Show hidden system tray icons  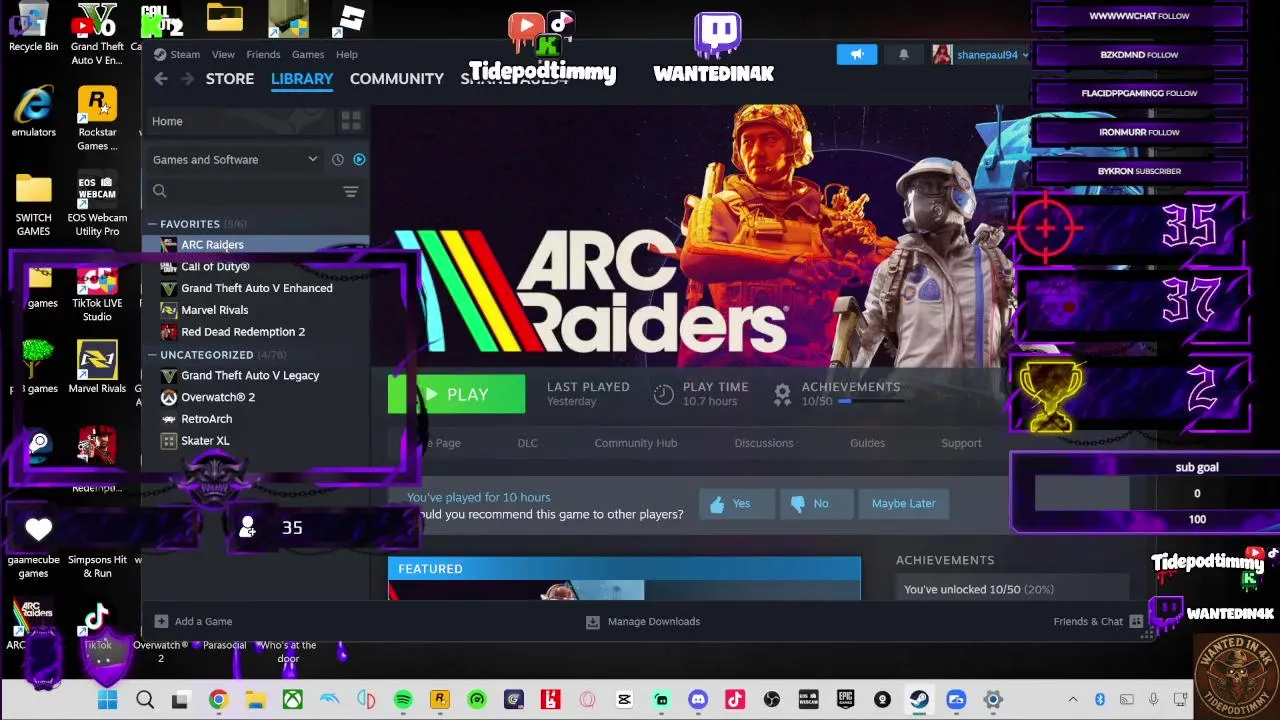point(1072,700)
